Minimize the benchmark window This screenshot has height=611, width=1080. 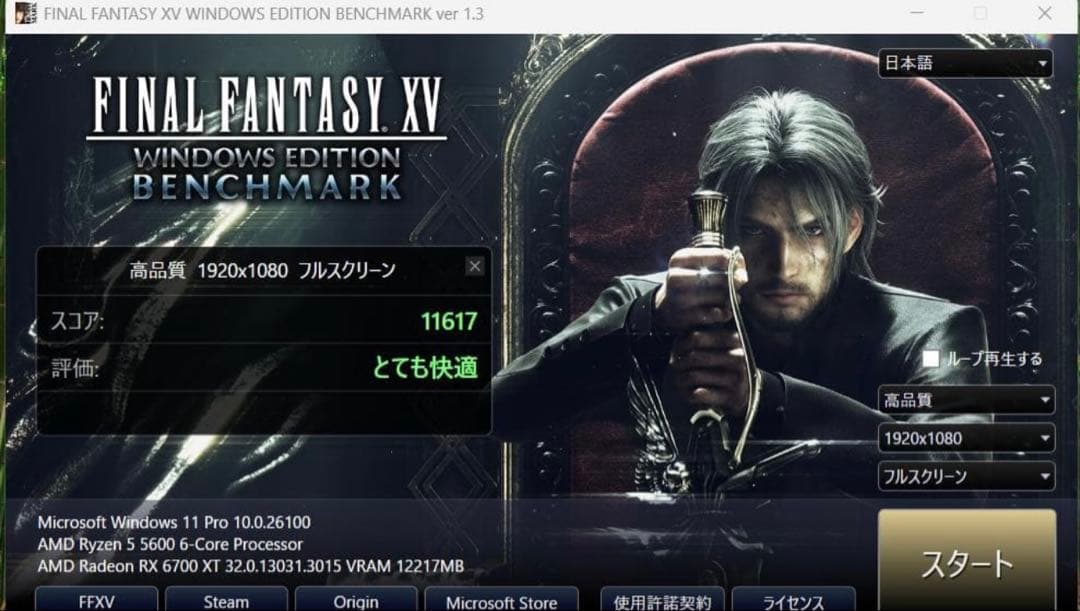(x=917, y=13)
